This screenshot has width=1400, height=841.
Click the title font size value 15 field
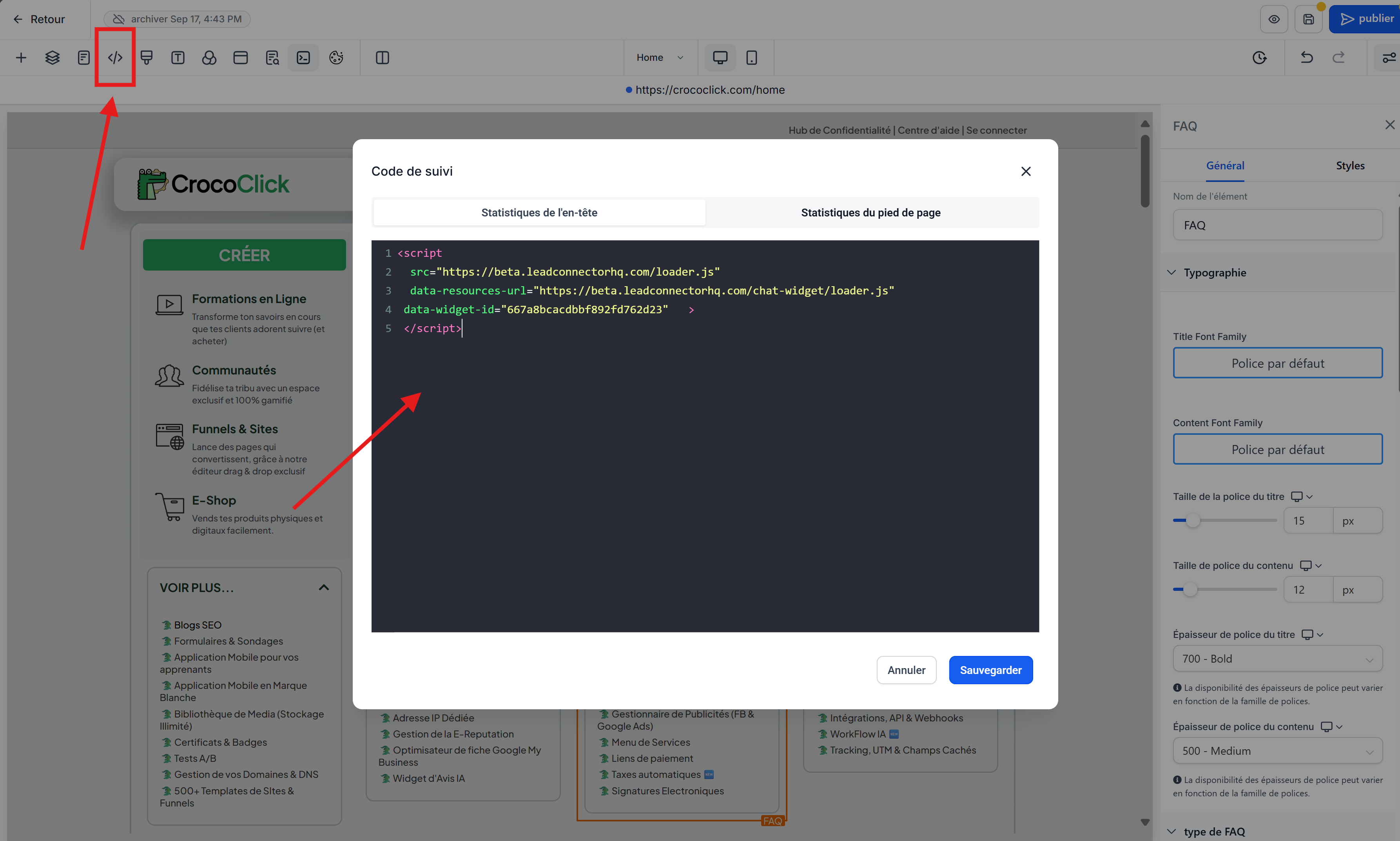point(1308,520)
